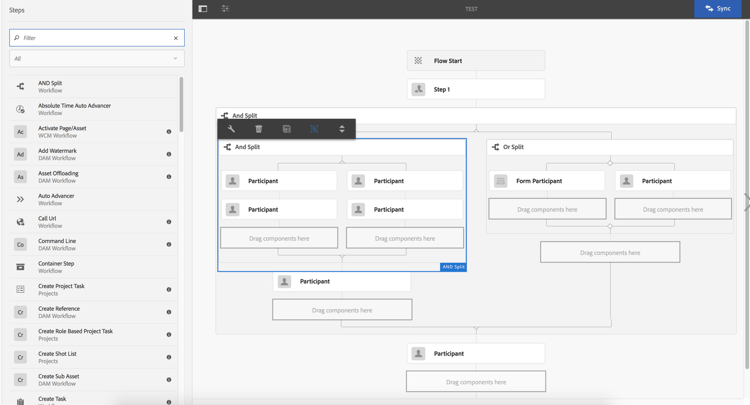Viewport: 750px width, 405px height.
Task: Click the Call Url globe icon
Action: point(20,222)
